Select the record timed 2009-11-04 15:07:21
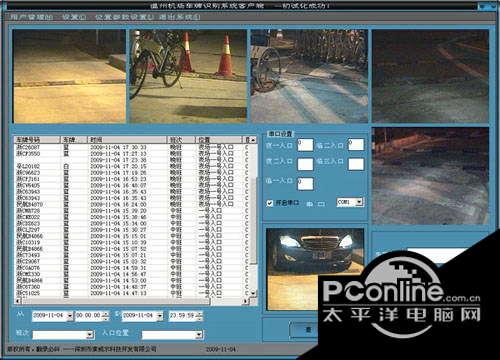The image size is (500, 360). (x=133, y=255)
